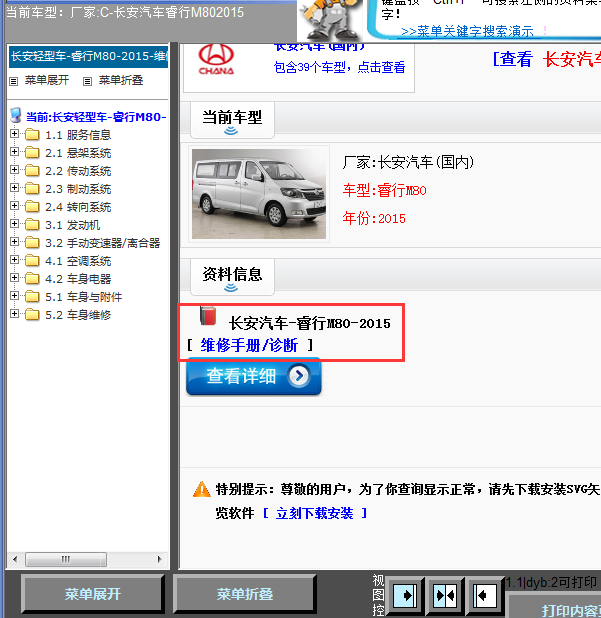This screenshot has height=618, width=601.
Task: Click folder icon for 2.2 传动系统
Action: click(32, 171)
